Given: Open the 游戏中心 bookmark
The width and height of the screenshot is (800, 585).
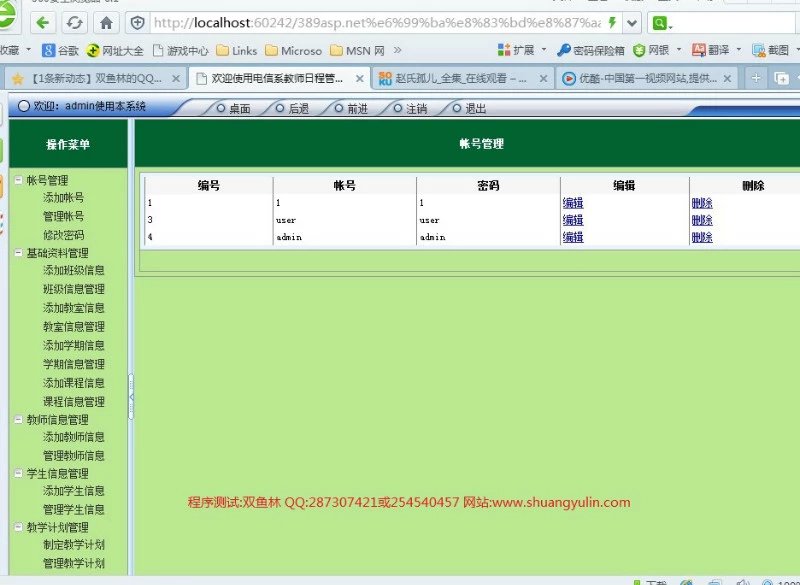Looking at the screenshot, I should point(181,50).
